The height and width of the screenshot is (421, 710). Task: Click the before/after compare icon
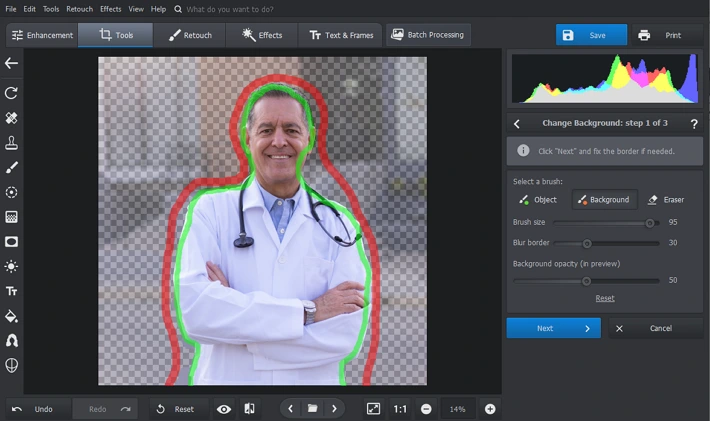point(249,409)
